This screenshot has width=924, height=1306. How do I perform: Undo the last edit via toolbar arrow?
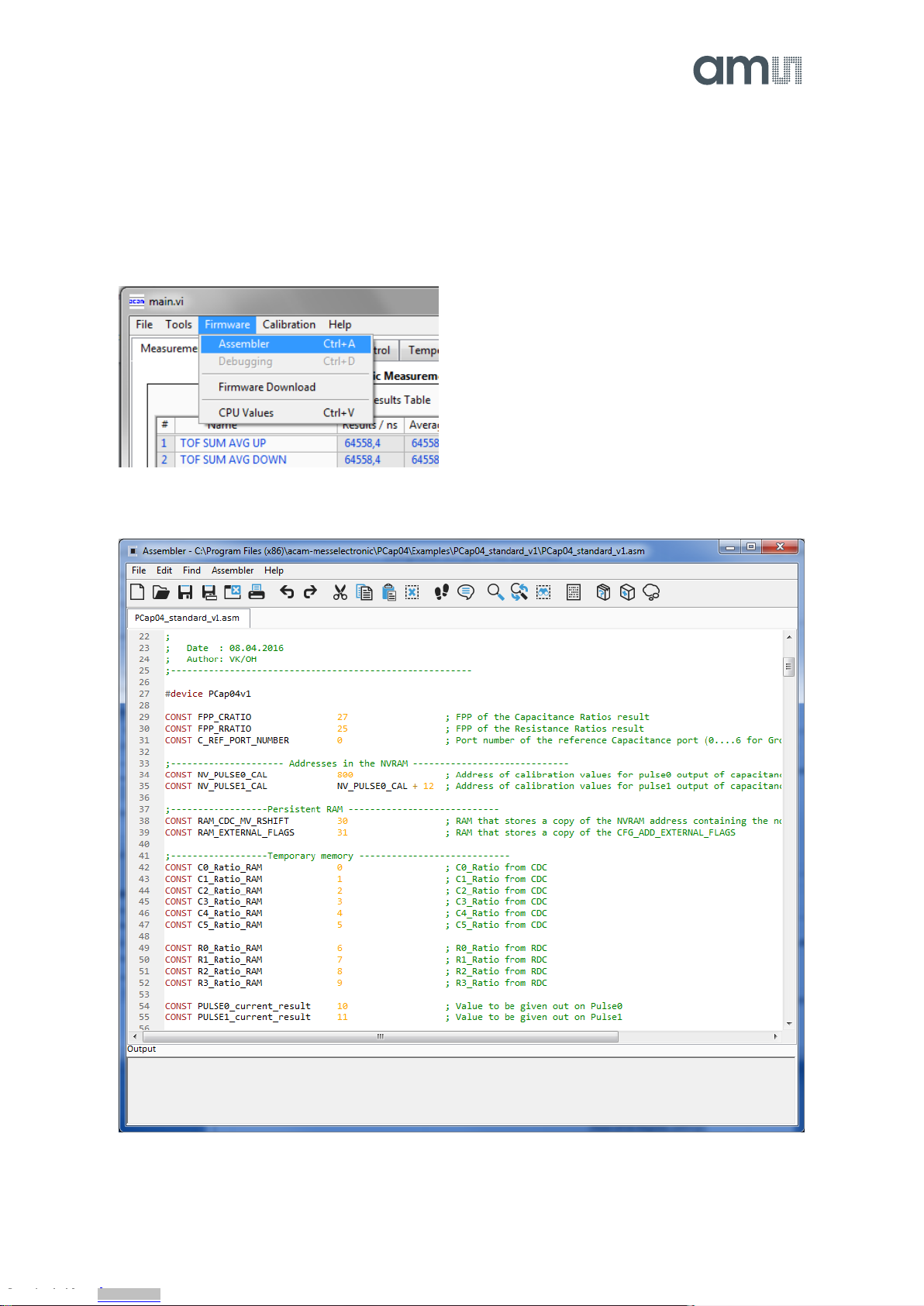tap(287, 593)
